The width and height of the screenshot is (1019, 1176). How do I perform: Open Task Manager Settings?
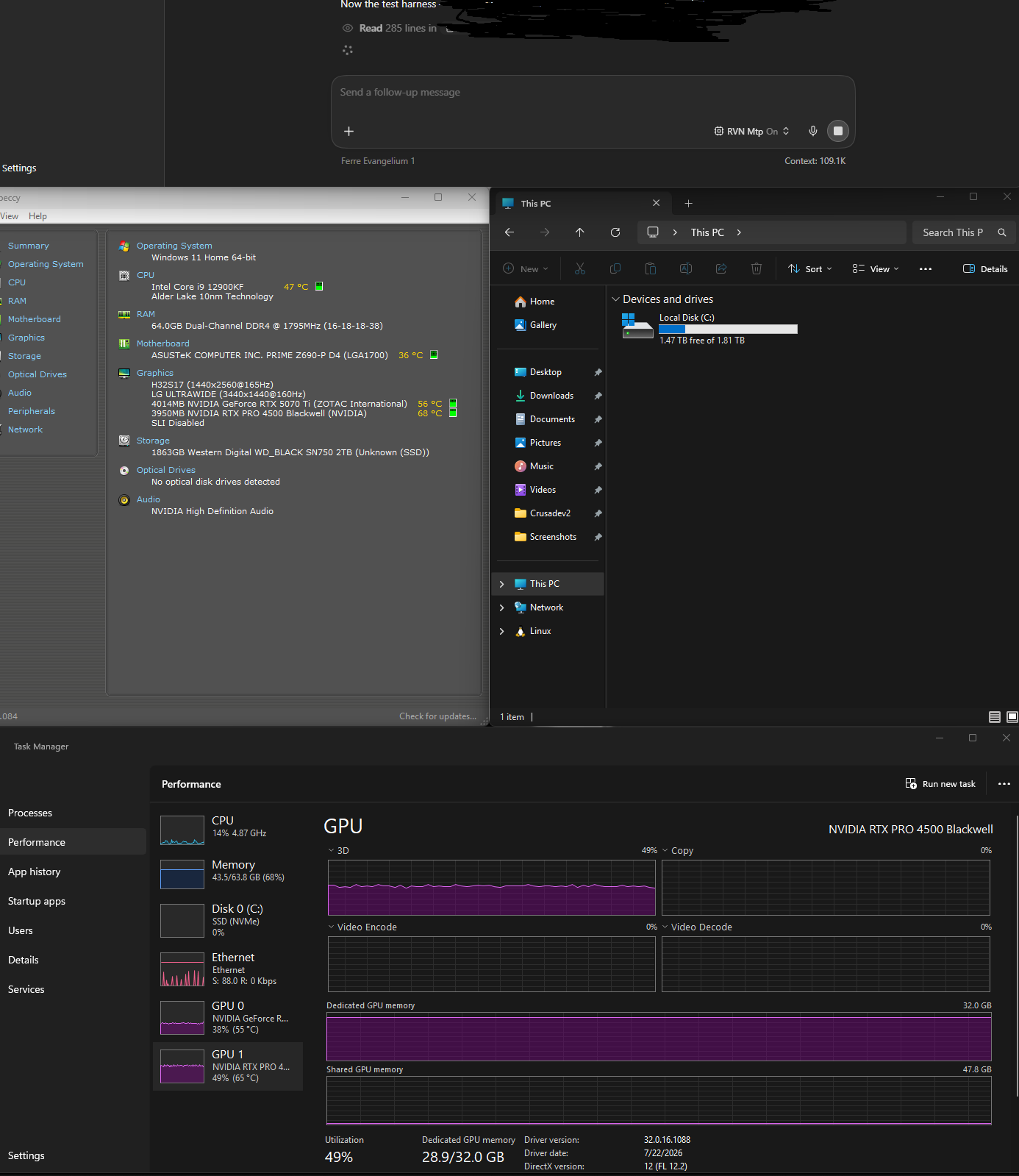tap(26, 1155)
